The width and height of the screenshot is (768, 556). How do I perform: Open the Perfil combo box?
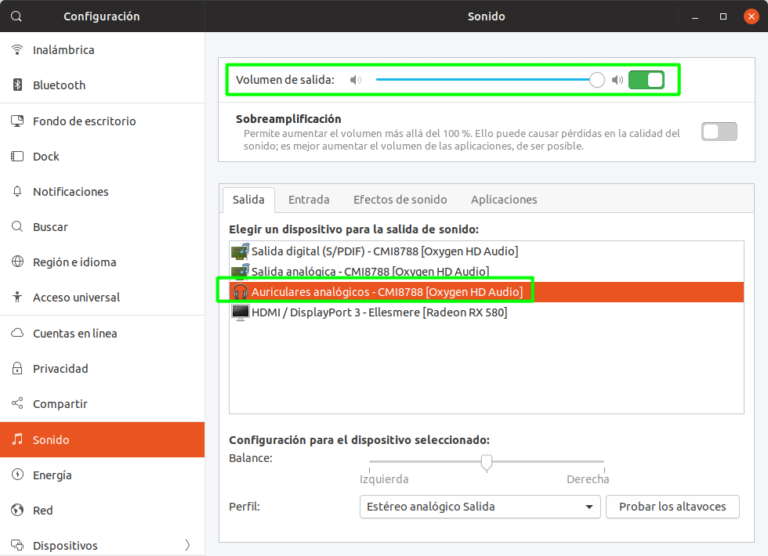click(x=480, y=507)
